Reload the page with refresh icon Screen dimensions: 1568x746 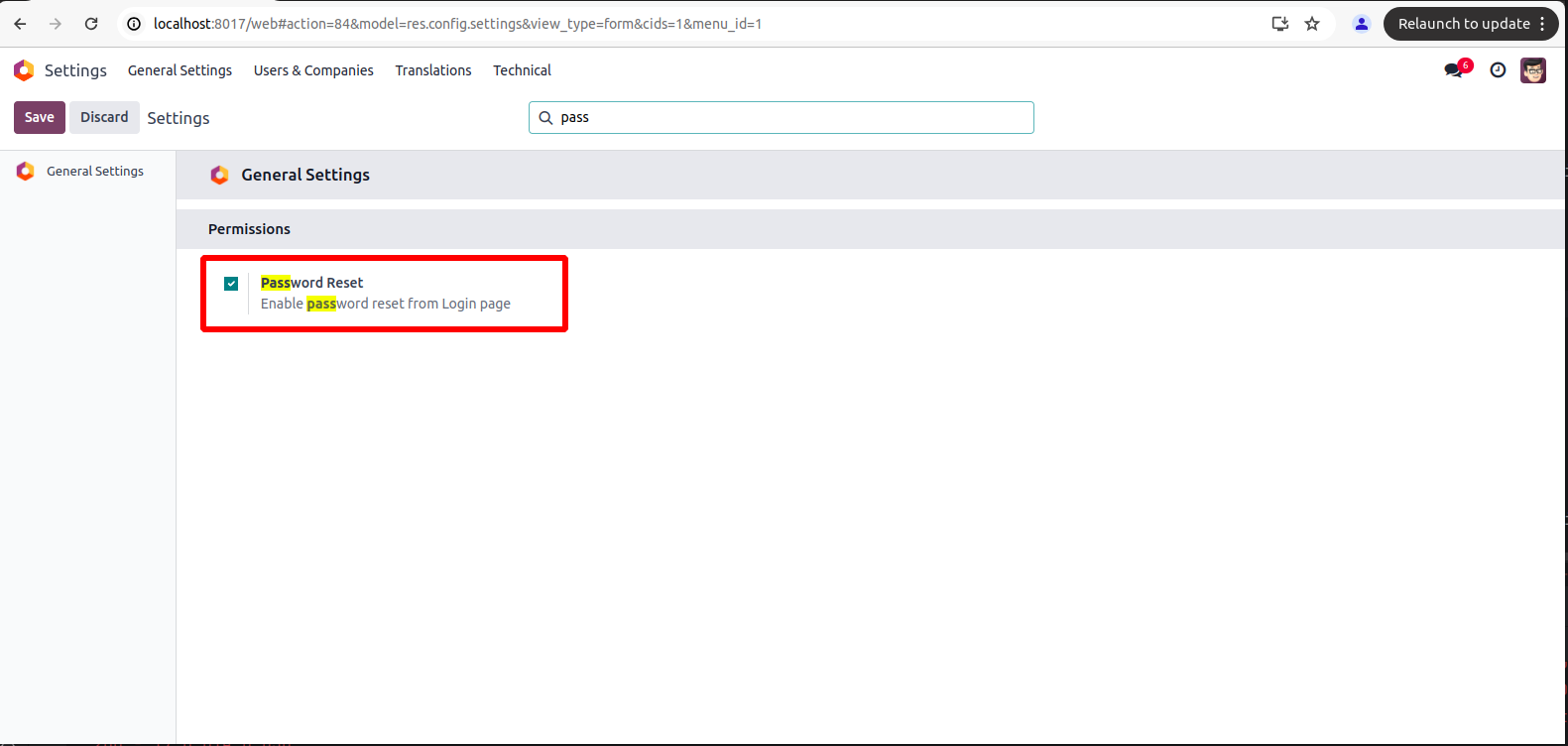91,24
